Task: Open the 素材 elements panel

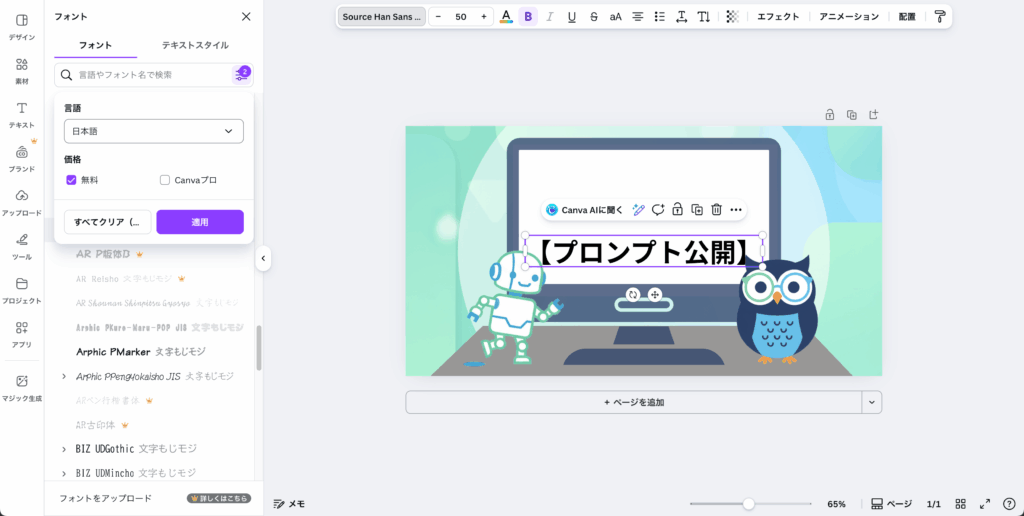Action: coord(22,70)
